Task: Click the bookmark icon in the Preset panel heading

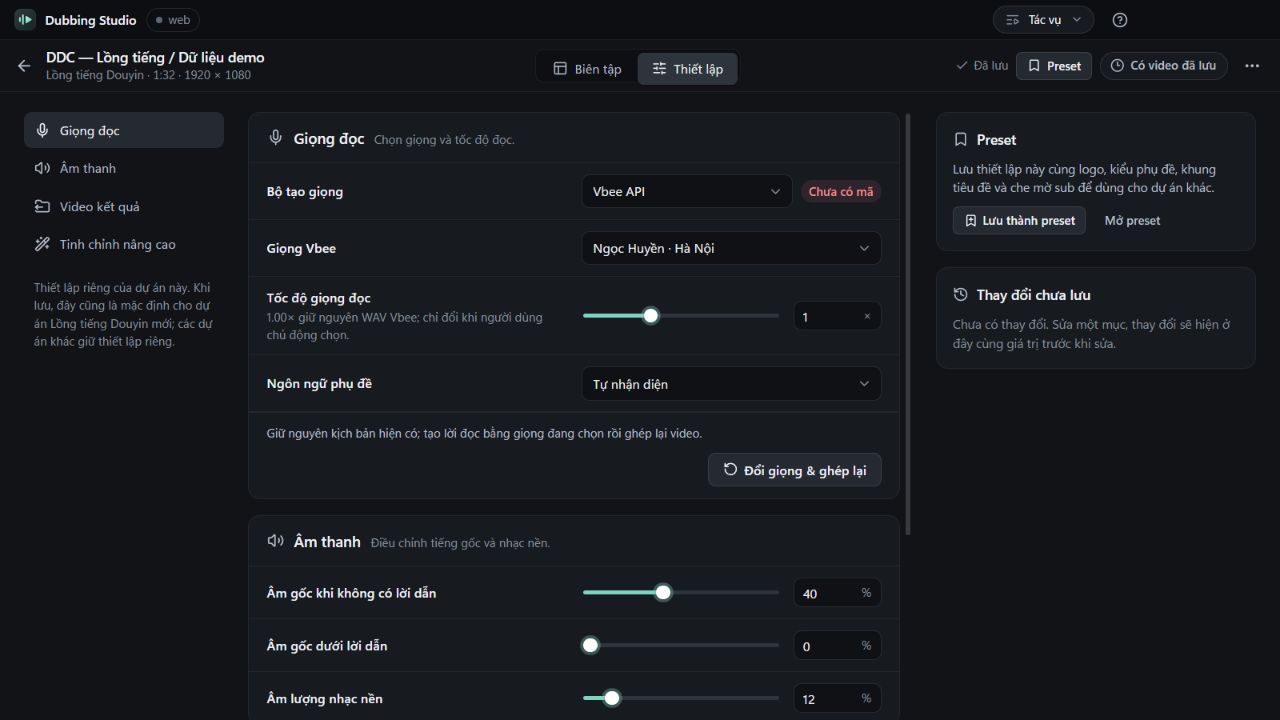Action: click(961, 140)
